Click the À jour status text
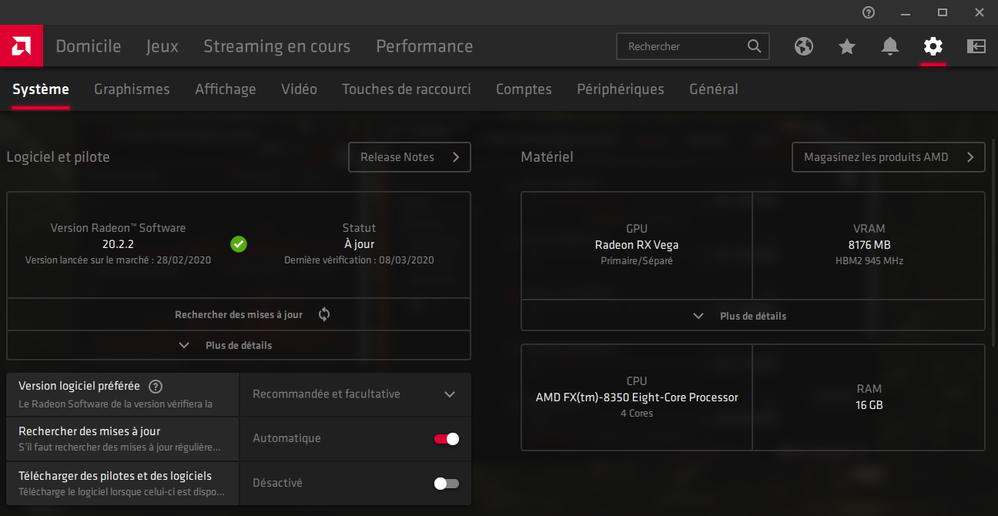The width and height of the screenshot is (998, 516). (359, 244)
